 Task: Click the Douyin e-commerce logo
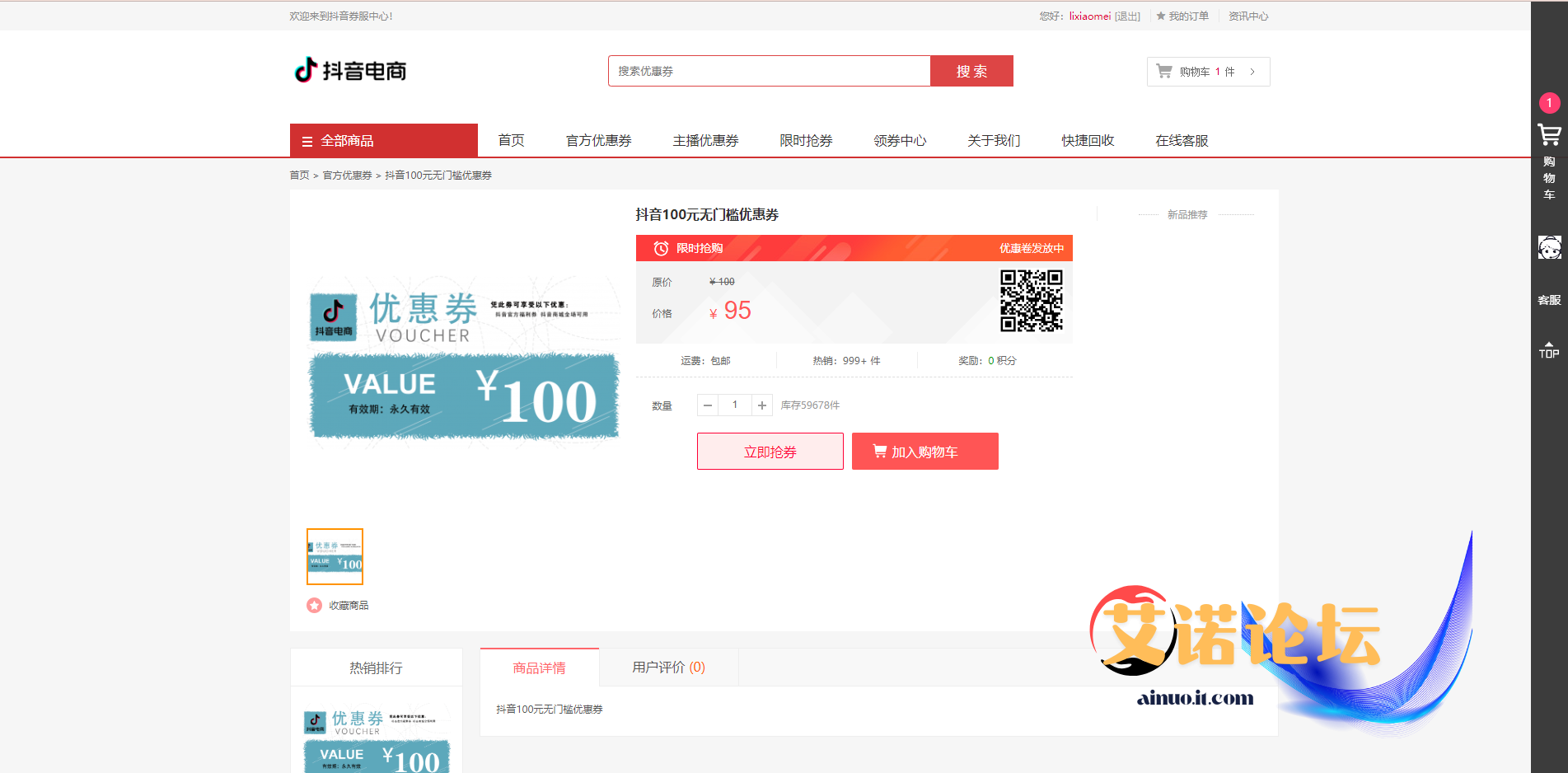[350, 71]
